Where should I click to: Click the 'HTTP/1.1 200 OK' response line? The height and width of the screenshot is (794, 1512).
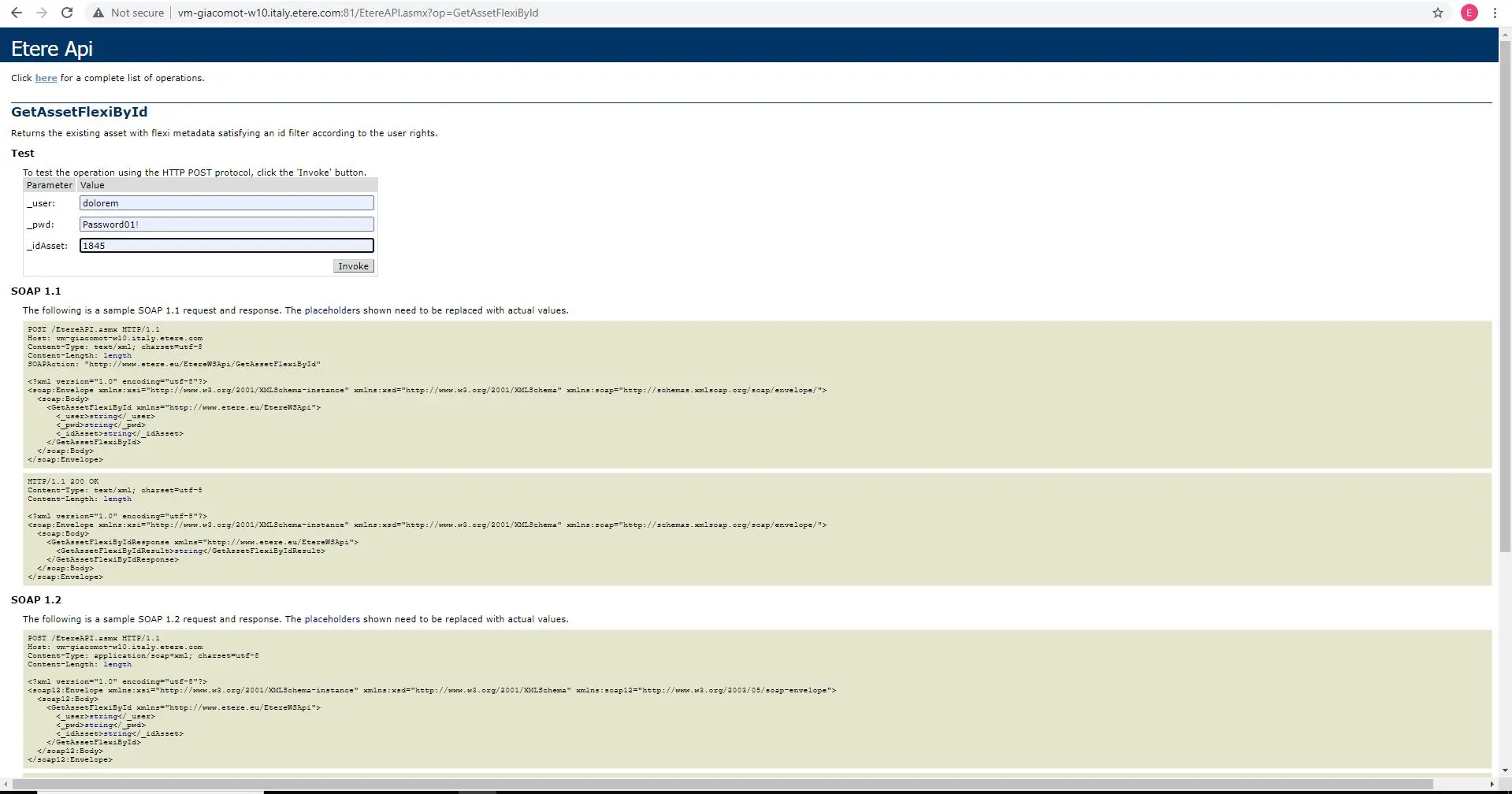pos(63,481)
